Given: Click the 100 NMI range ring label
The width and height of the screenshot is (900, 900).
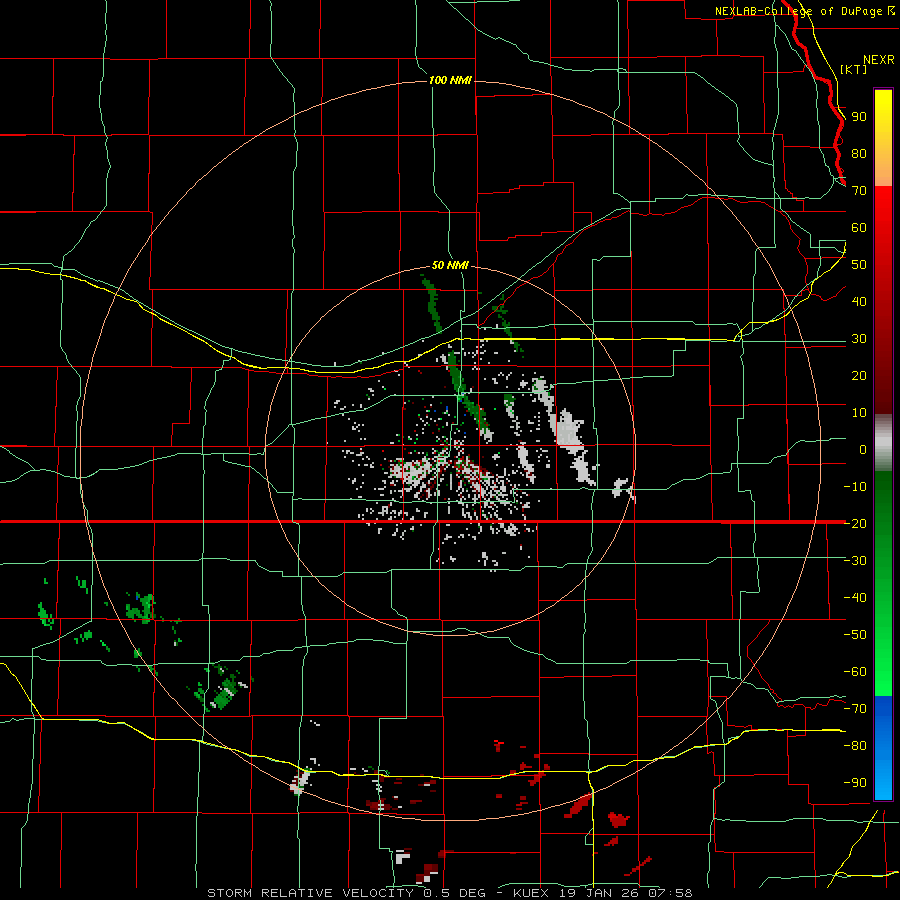Looking at the screenshot, I should [x=450, y=80].
